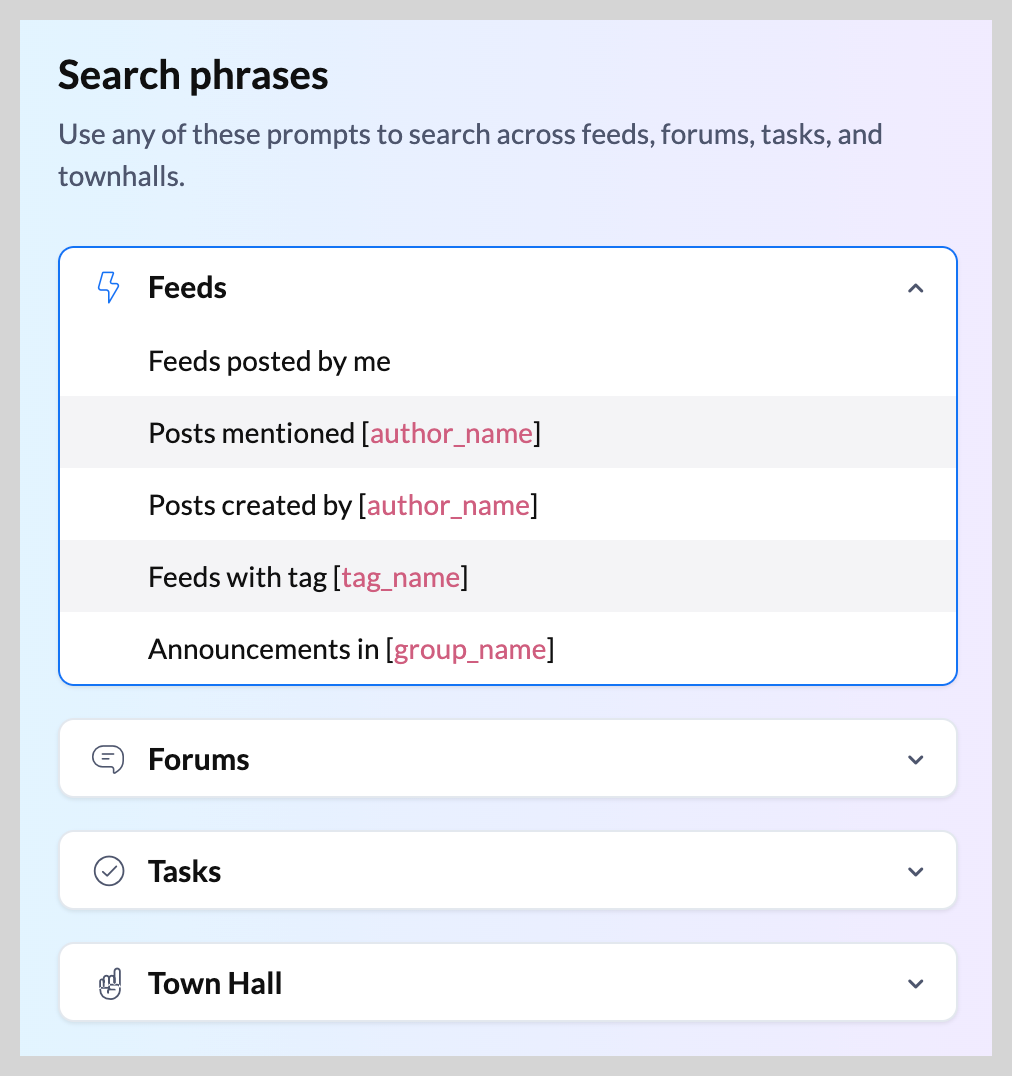The height and width of the screenshot is (1076, 1012).
Task: Click the Feeds lightning bolt icon
Action: click(x=108, y=288)
